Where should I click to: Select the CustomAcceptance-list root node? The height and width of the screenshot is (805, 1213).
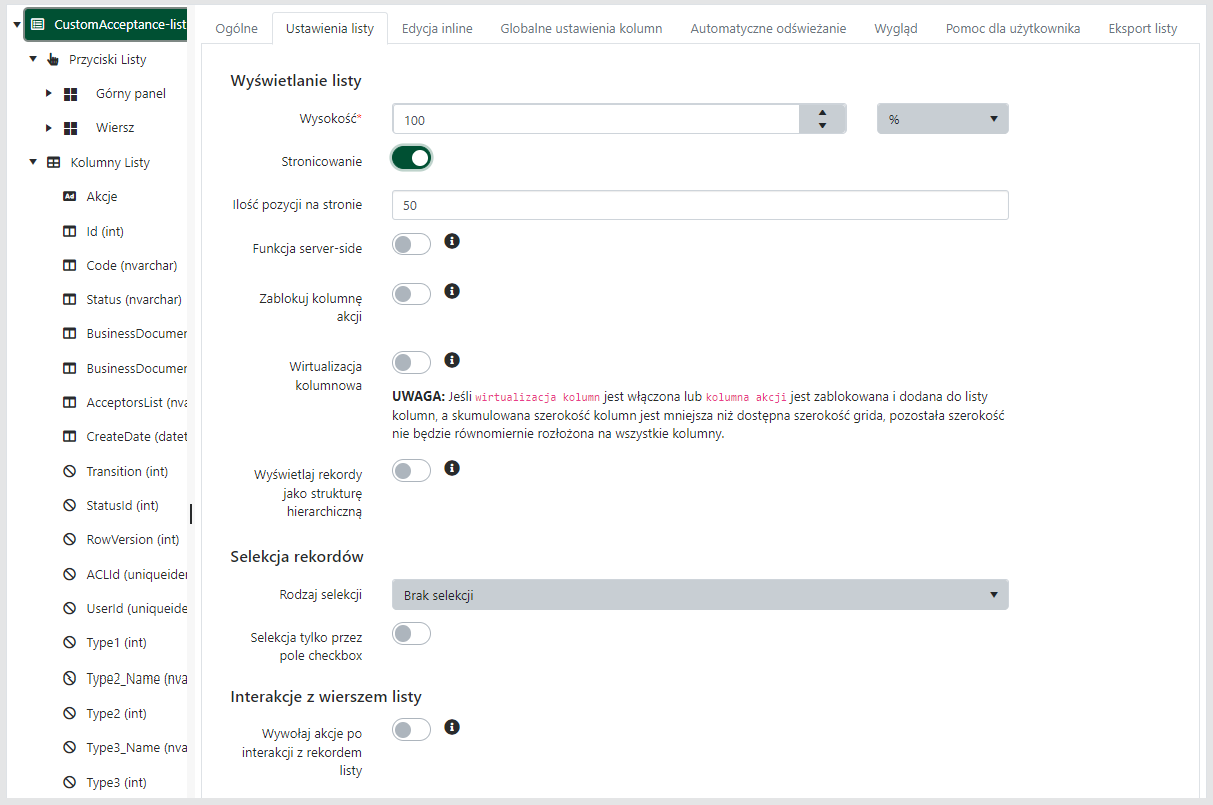119,24
